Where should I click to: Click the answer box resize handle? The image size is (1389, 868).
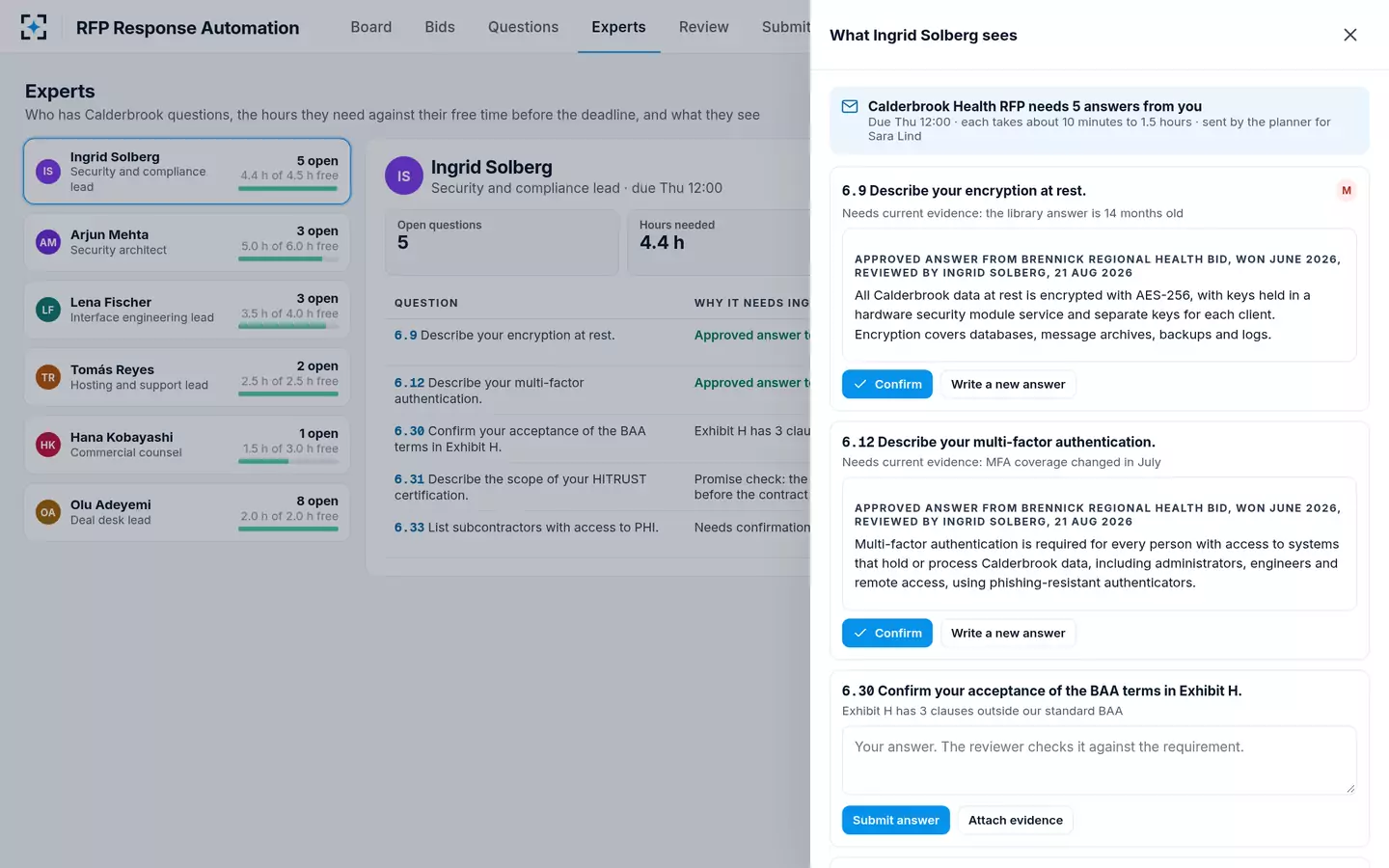tap(1350, 788)
